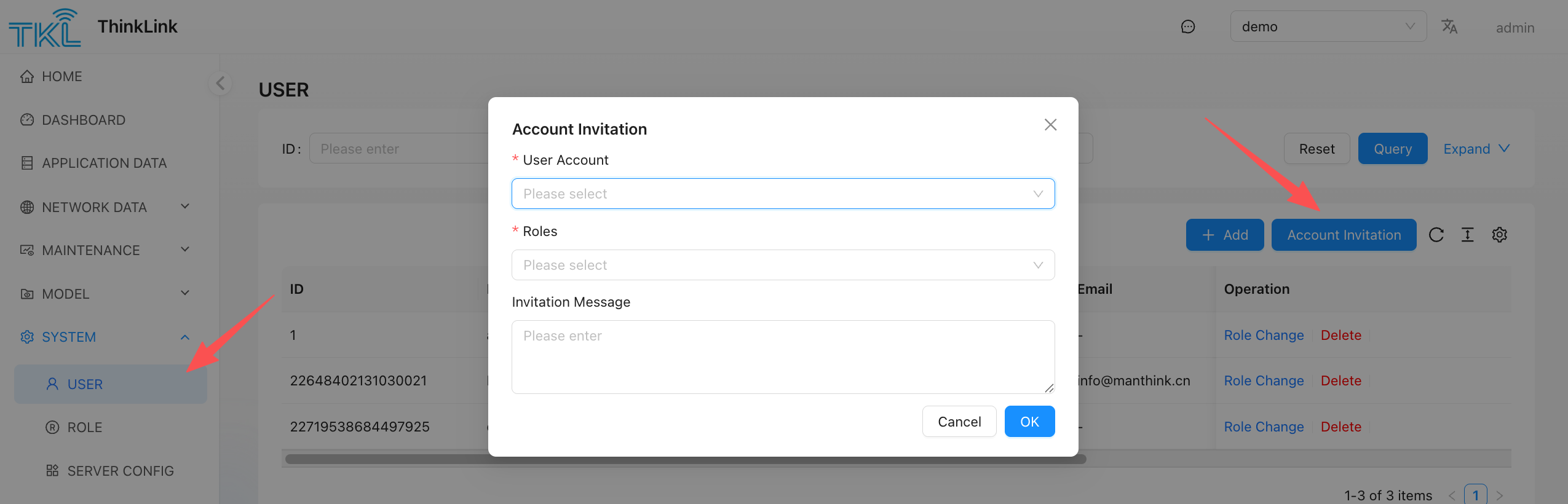The height and width of the screenshot is (504, 1568).
Task: Click the TKL ThinkLink logo
Action: 44,28
